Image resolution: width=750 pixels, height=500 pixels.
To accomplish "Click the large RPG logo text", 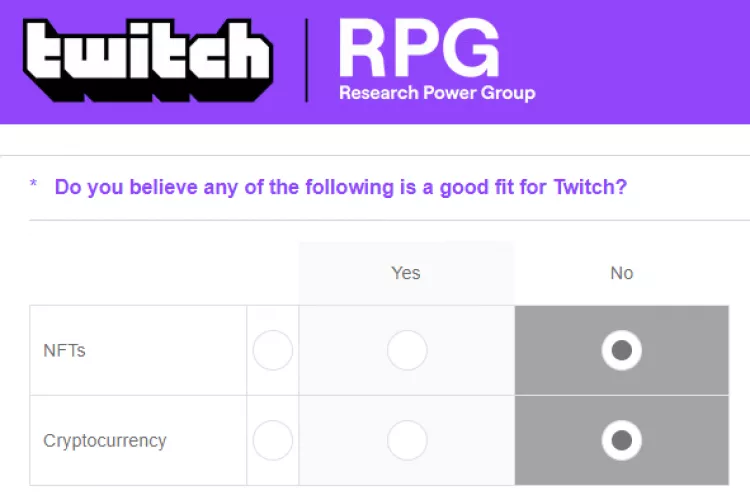I will tap(417, 48).
